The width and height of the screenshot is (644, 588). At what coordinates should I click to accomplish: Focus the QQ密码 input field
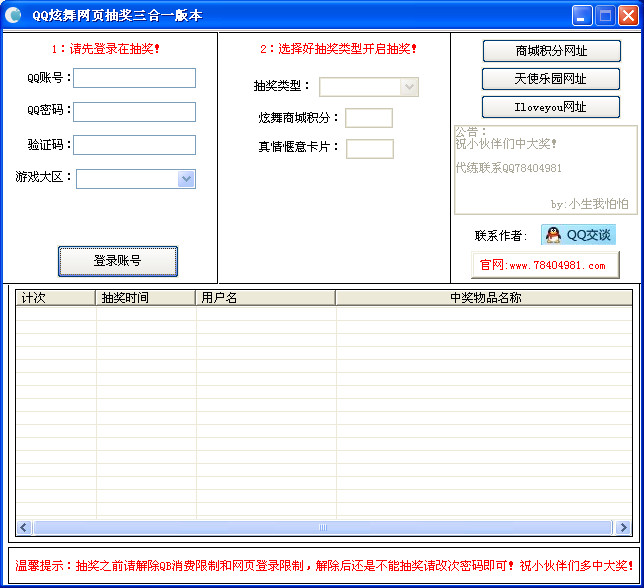(134, 112)
